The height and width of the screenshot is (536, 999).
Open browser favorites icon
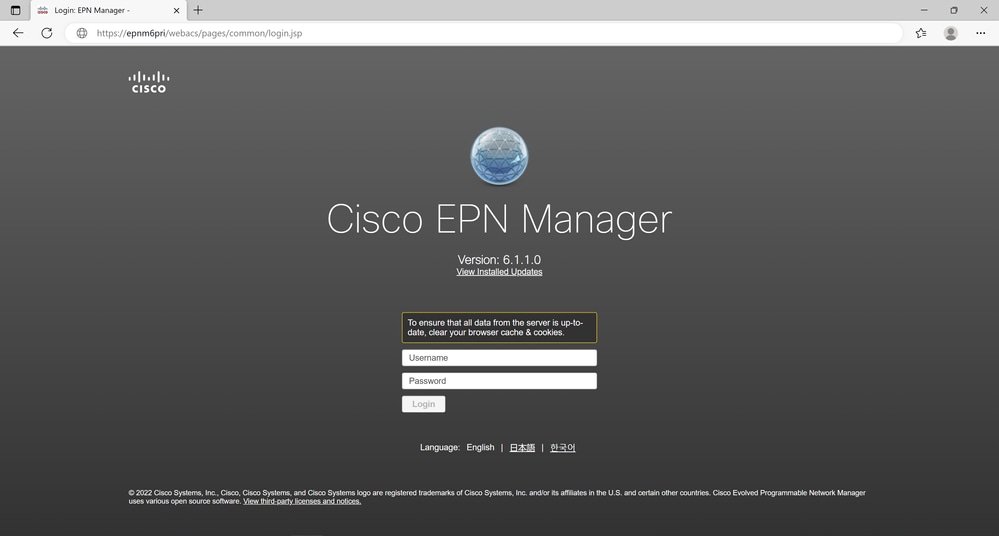click(x=921, y=33)
